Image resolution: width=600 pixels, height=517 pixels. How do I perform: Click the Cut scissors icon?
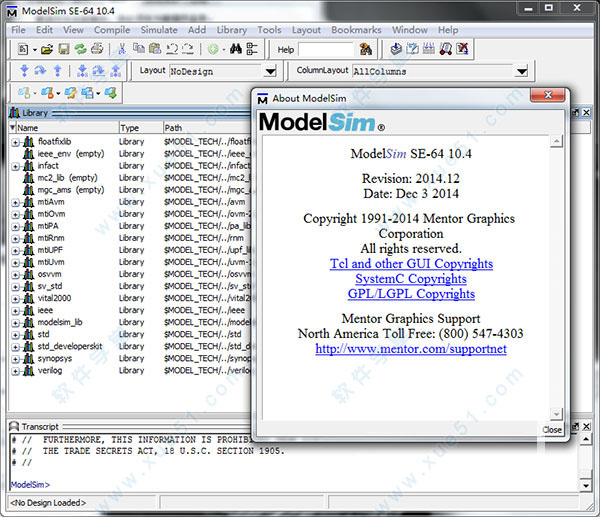coord(122,49)
